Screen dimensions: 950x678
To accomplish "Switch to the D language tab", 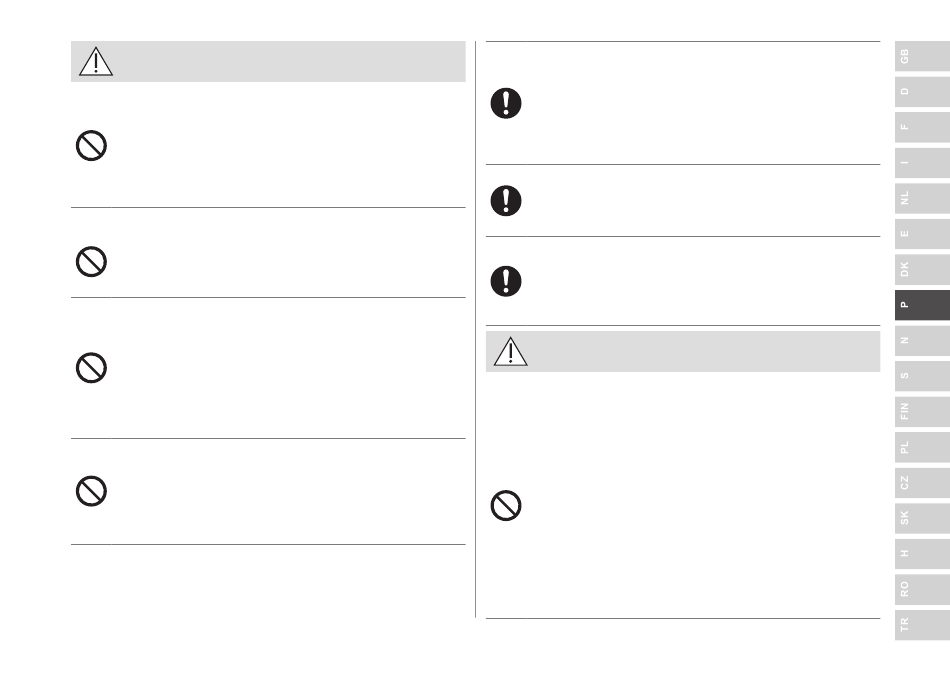I will pos(922,91).
